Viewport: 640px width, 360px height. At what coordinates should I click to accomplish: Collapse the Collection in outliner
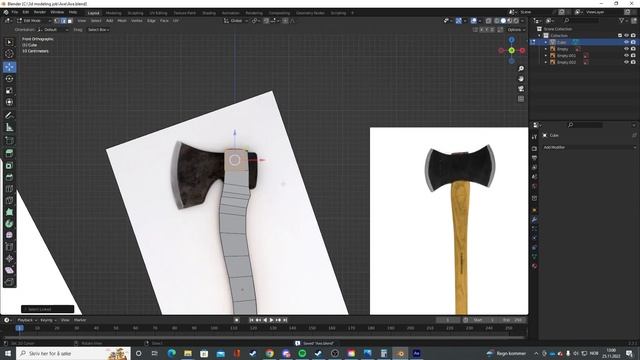pos(540,36)
